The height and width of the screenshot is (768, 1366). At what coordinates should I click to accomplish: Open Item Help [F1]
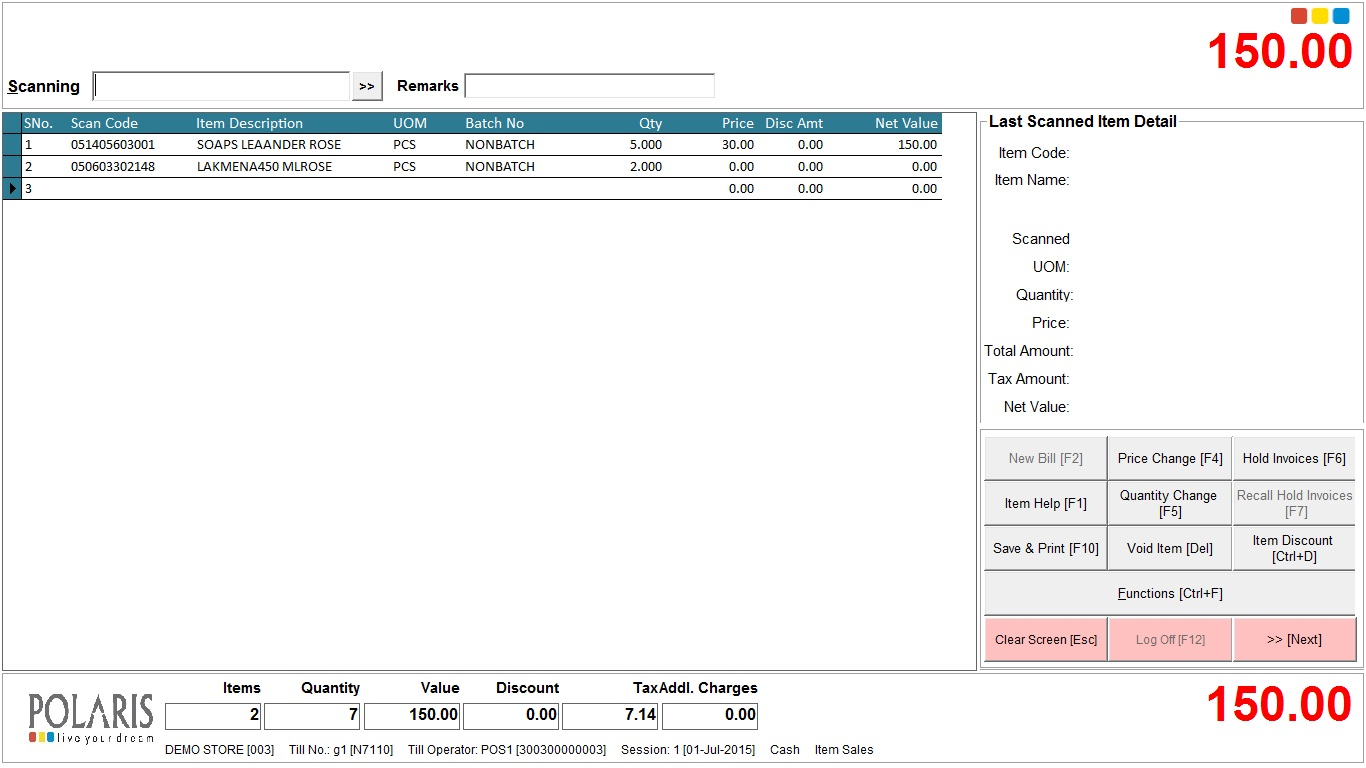point(1045,504)
